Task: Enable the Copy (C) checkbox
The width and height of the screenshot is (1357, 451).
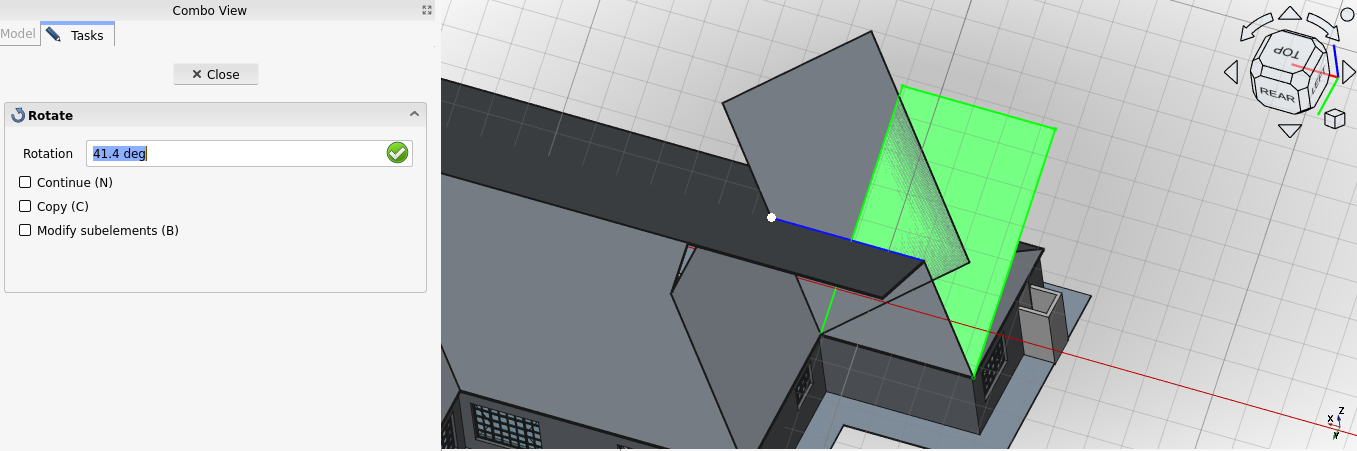Action: [26, 207]
